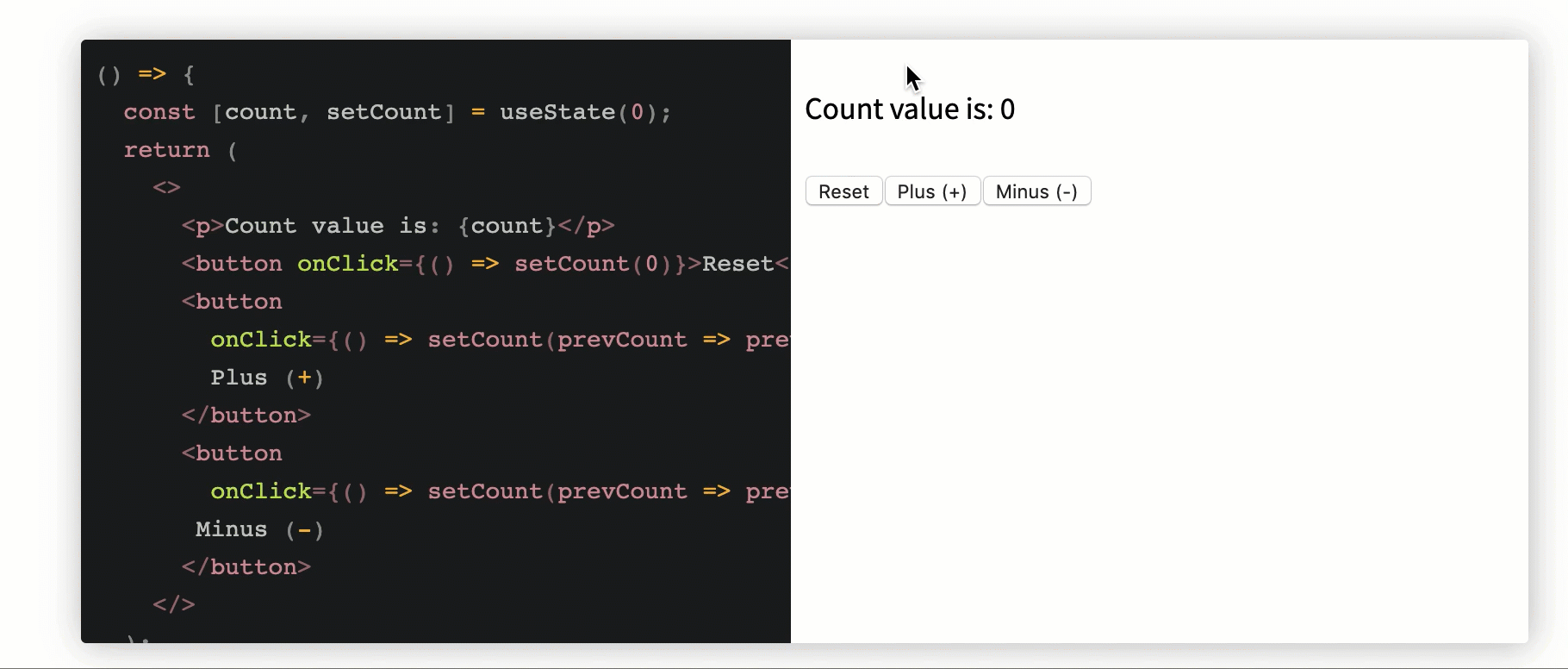Click the Plus (+) button in the preview
This screenshot has height=669, width=1568.
(x=932, y=191)
